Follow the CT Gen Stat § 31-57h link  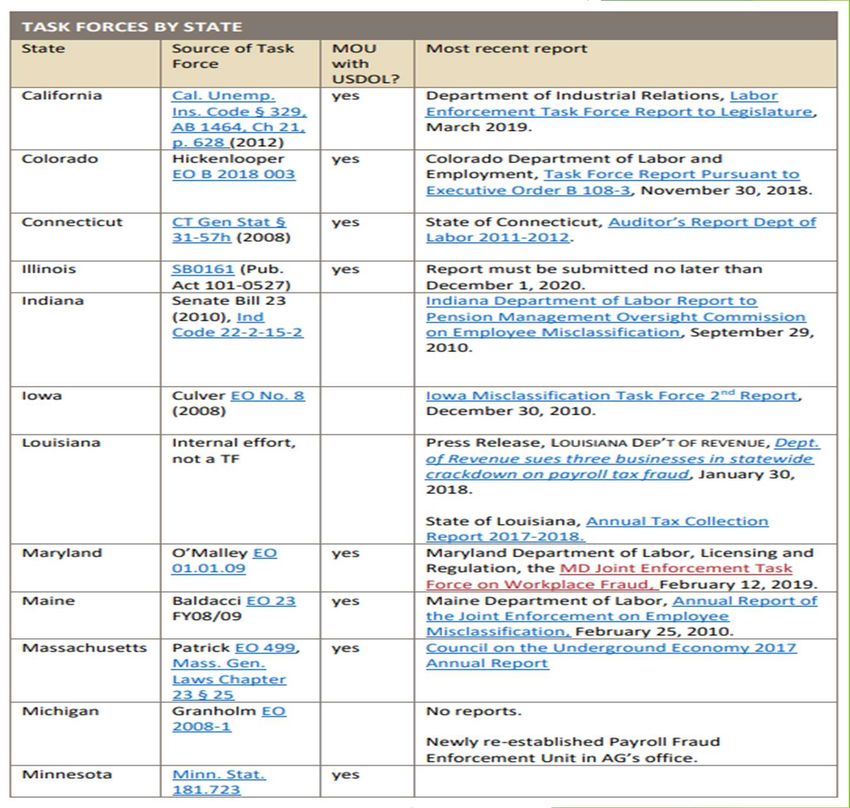229,230
